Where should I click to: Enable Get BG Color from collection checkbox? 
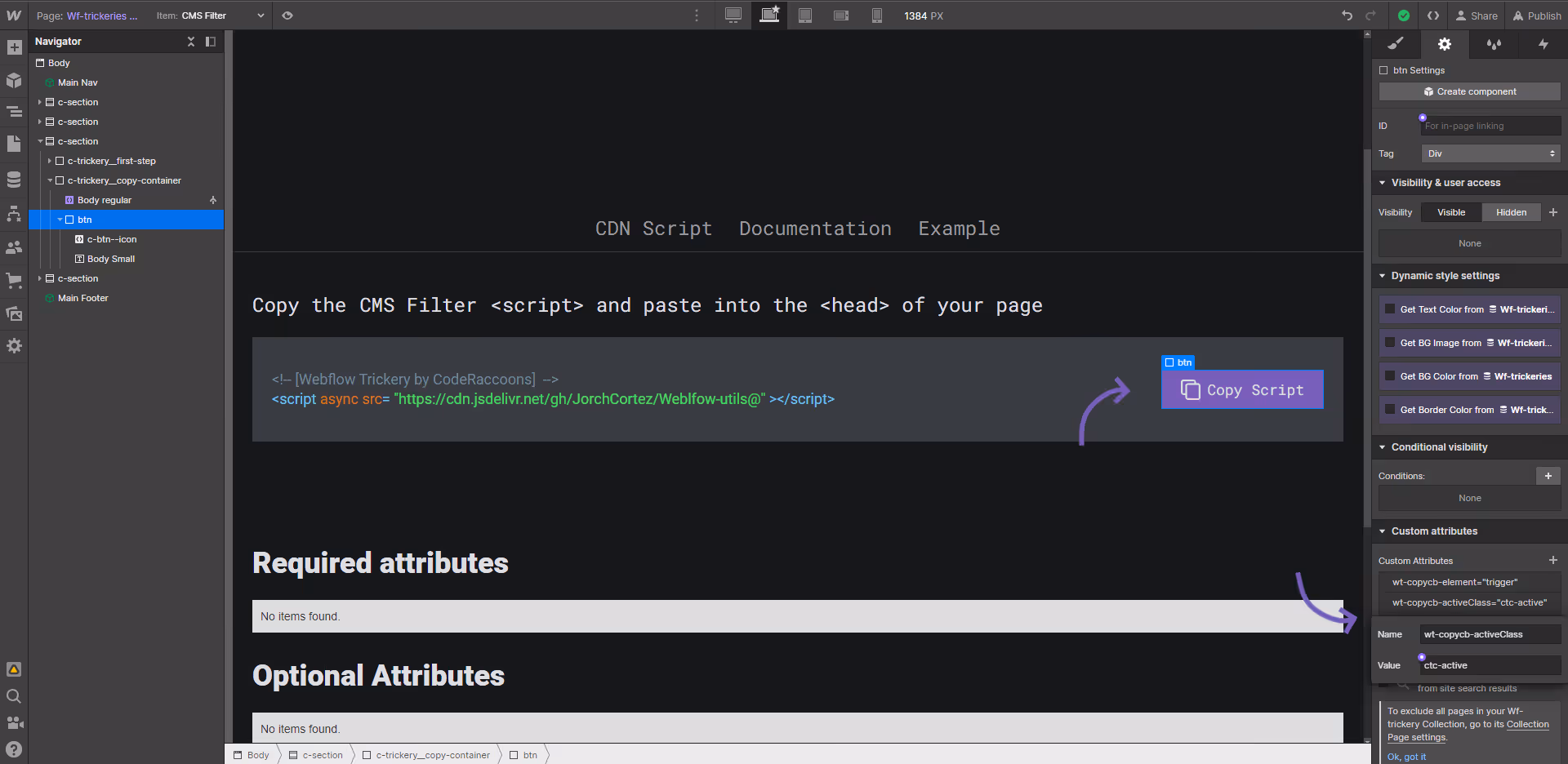1390,376
